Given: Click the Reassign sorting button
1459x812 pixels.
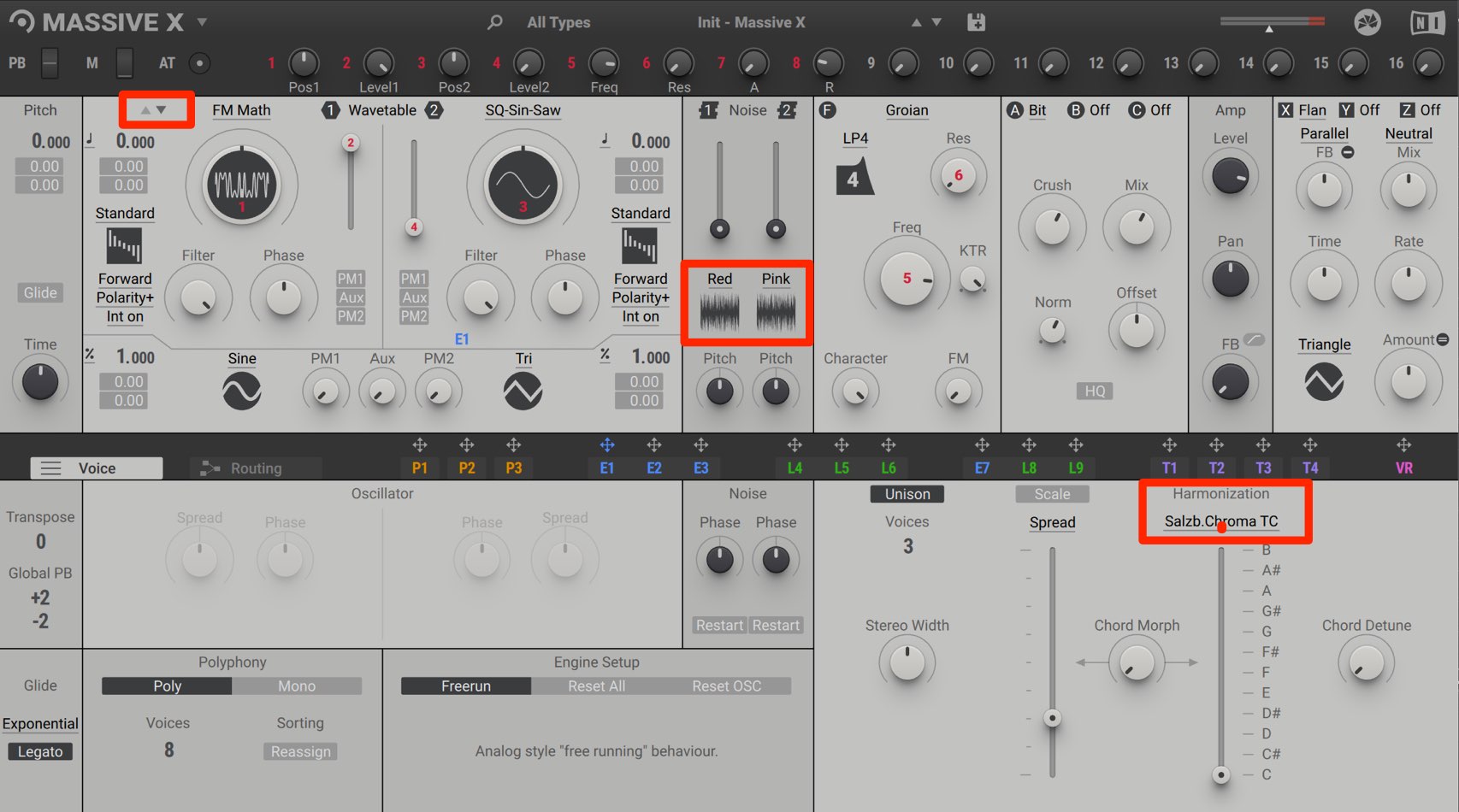Looking at the screenshot, I should (x=300, y=751).
